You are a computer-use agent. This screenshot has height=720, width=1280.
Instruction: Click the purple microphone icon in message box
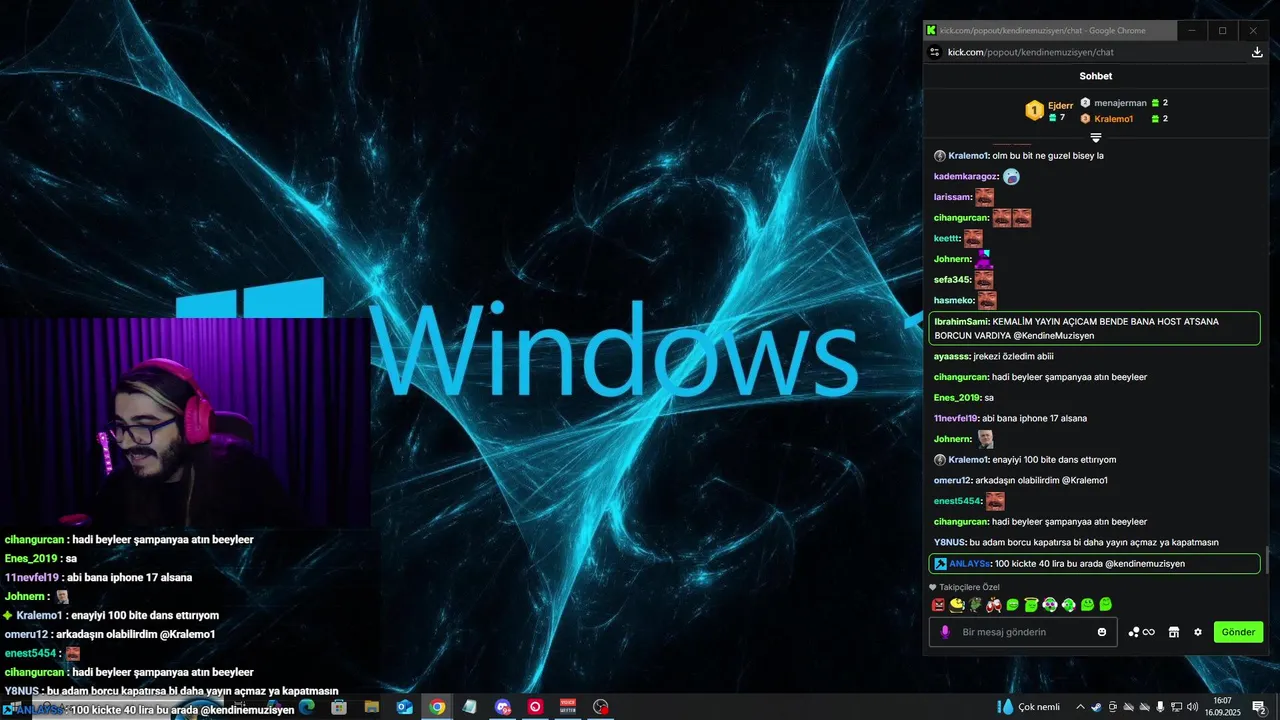945,632
